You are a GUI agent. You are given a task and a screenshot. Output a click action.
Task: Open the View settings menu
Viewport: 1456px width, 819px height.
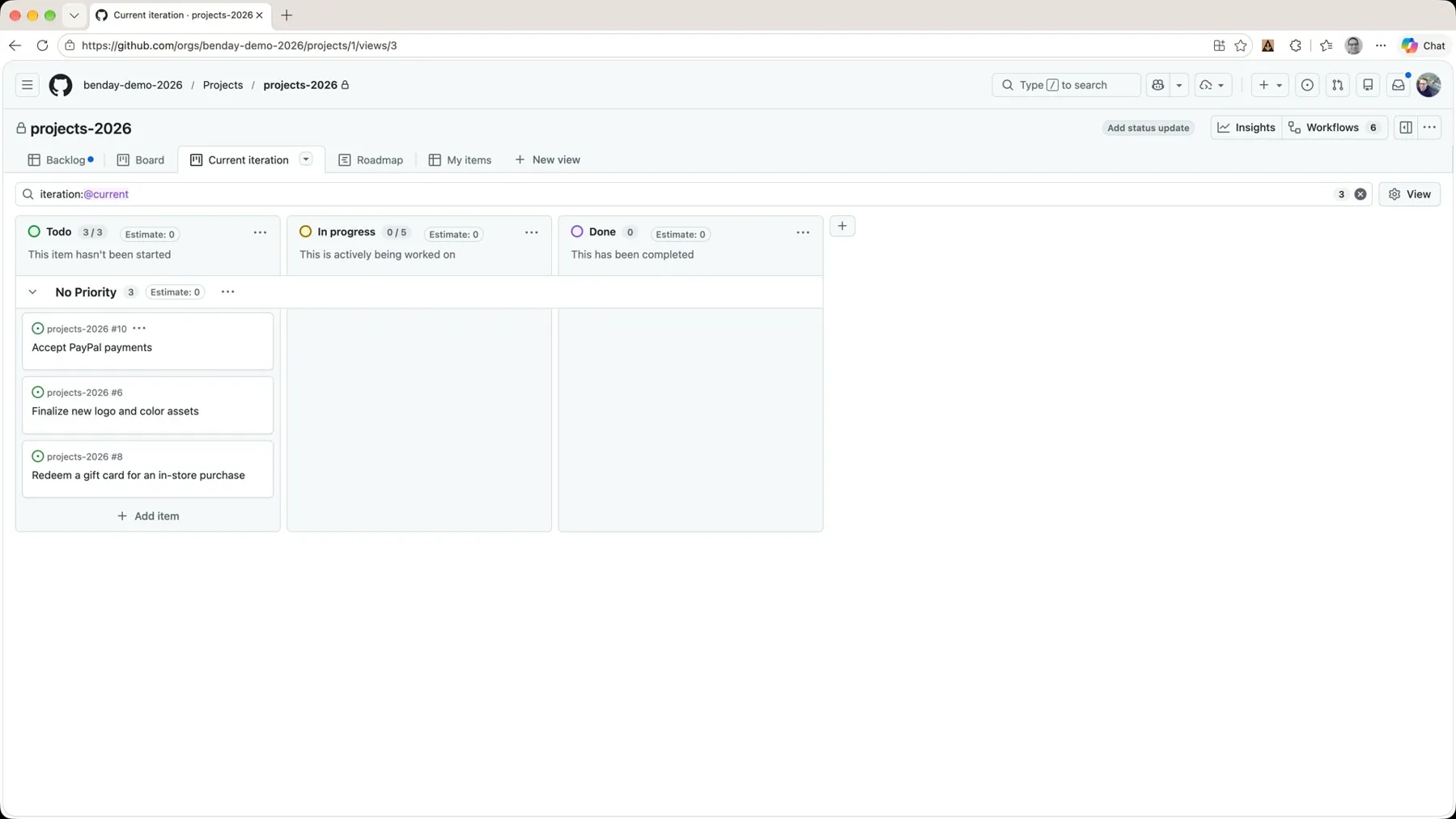[1410, 194]
